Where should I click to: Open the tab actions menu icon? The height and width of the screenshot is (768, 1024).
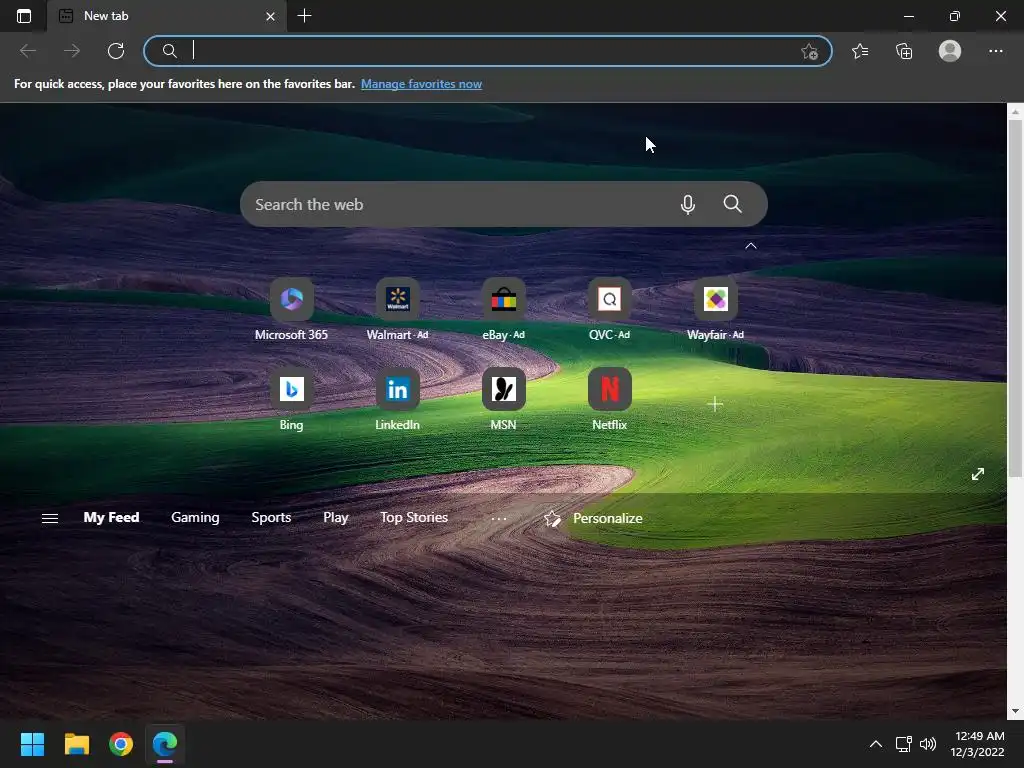(x=24, y=16)
